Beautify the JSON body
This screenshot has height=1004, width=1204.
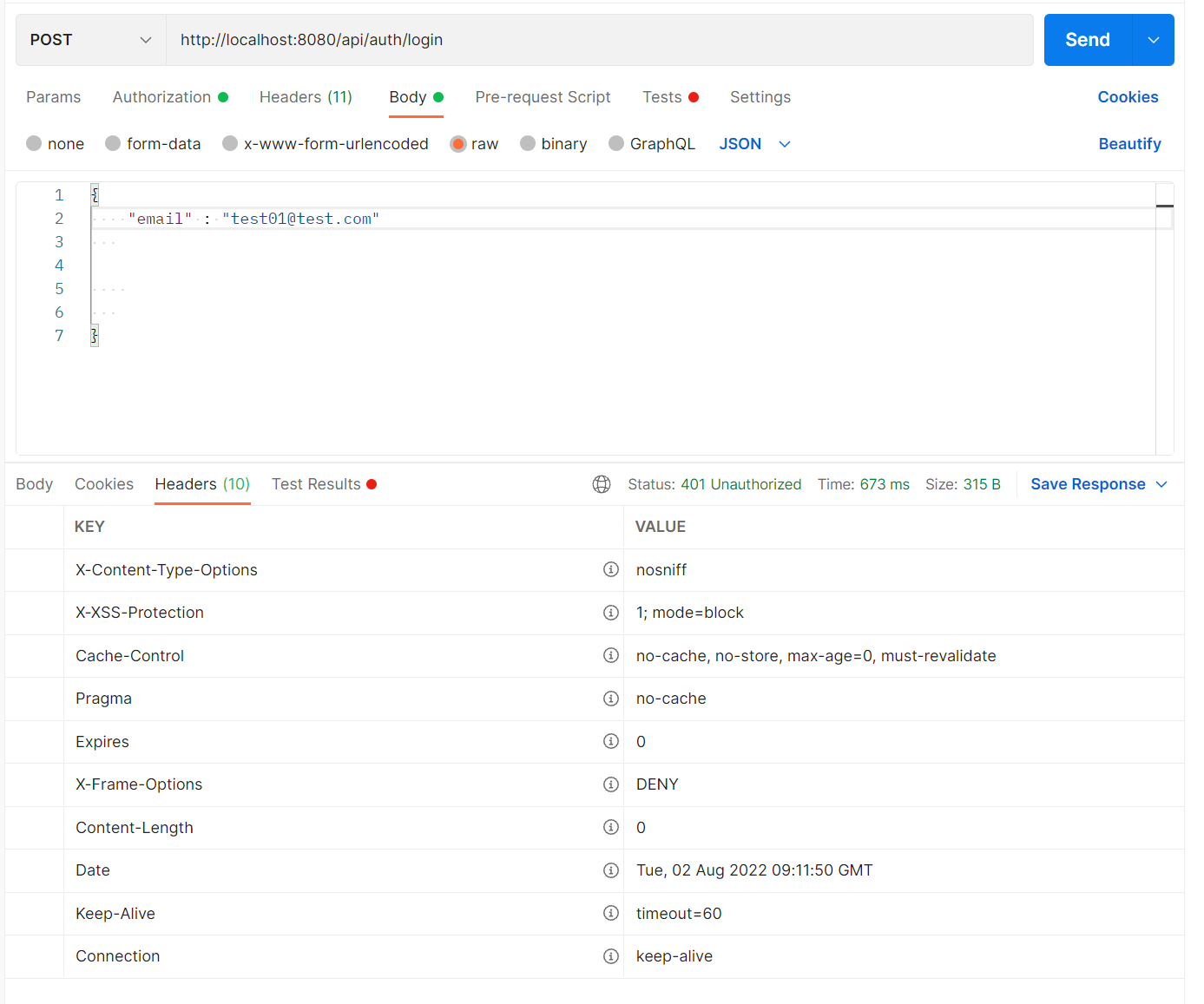coord(1129,144)
